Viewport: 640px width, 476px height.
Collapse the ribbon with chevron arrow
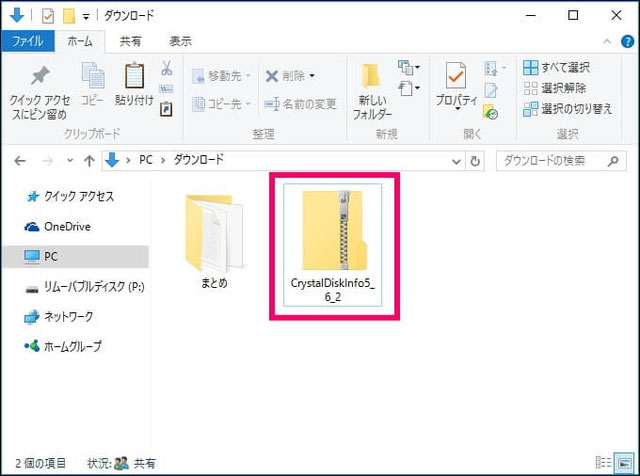point(607,41)
